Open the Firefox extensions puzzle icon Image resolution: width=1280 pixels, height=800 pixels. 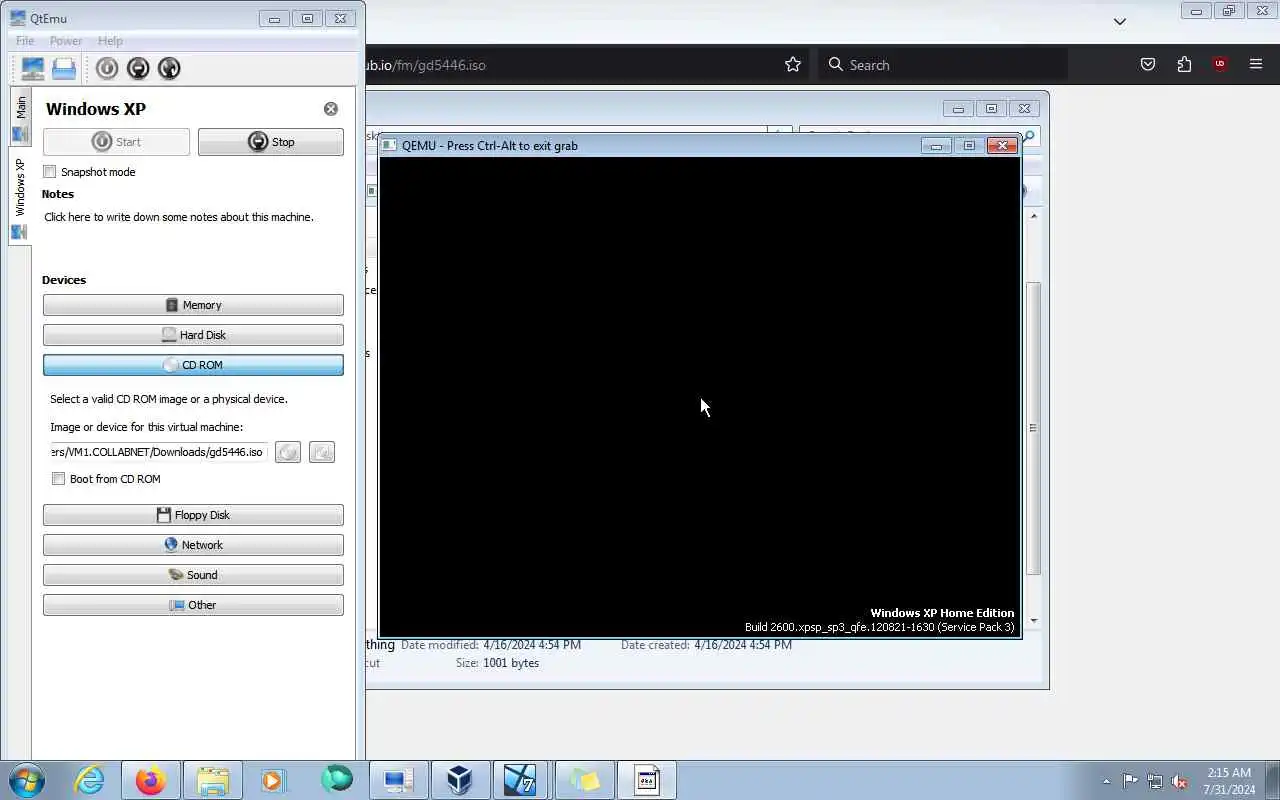[x=1184, y=65]
